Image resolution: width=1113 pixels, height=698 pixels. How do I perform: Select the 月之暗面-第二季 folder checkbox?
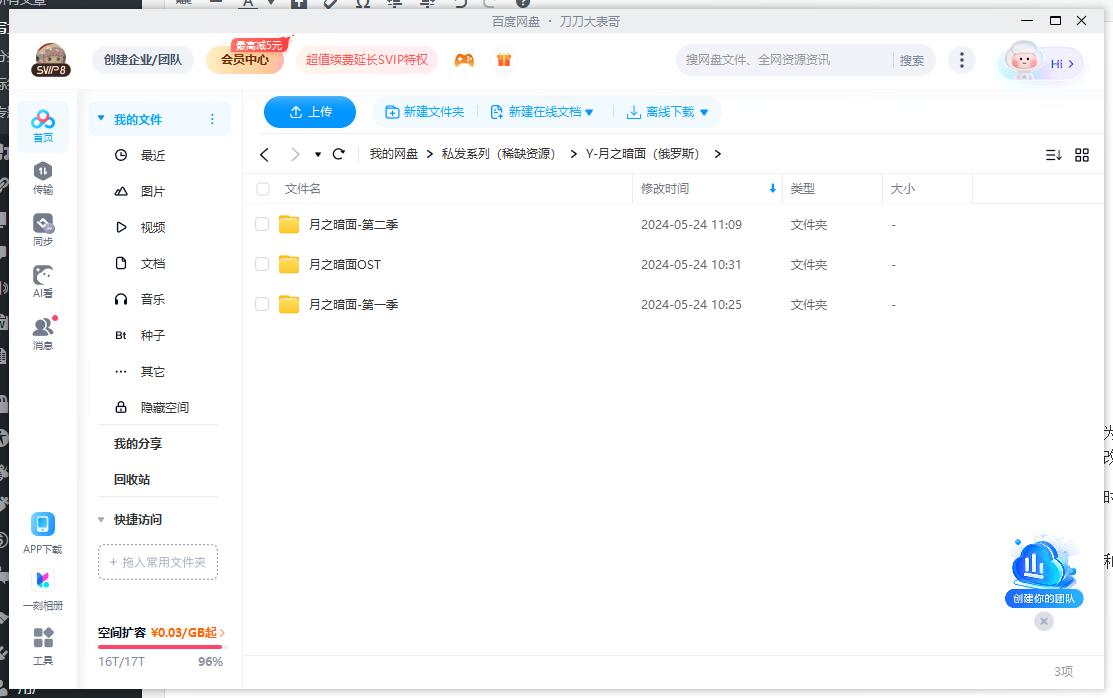pyautogui.click(x=261, y=224)
